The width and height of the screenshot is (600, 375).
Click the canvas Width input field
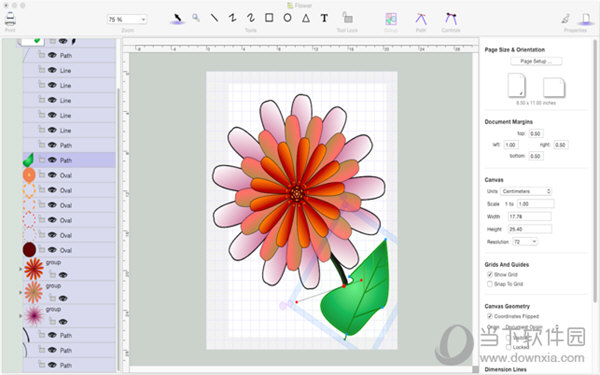point(530,217)
